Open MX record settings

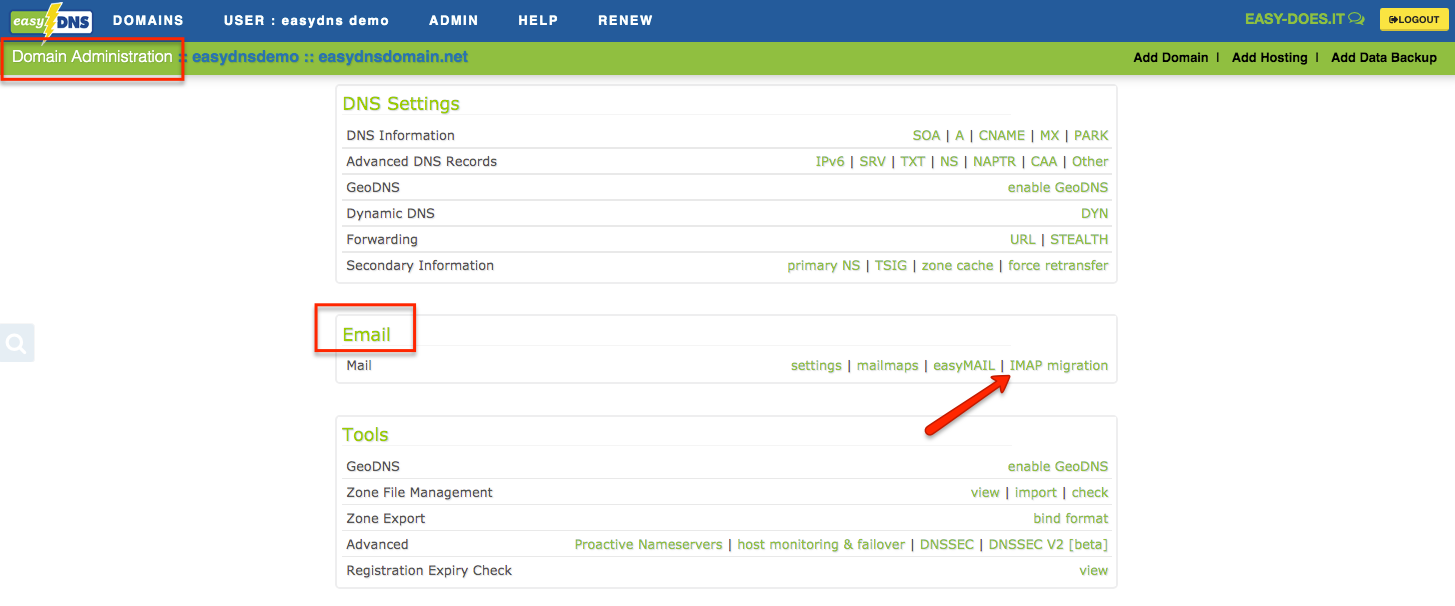point(1049,136)
